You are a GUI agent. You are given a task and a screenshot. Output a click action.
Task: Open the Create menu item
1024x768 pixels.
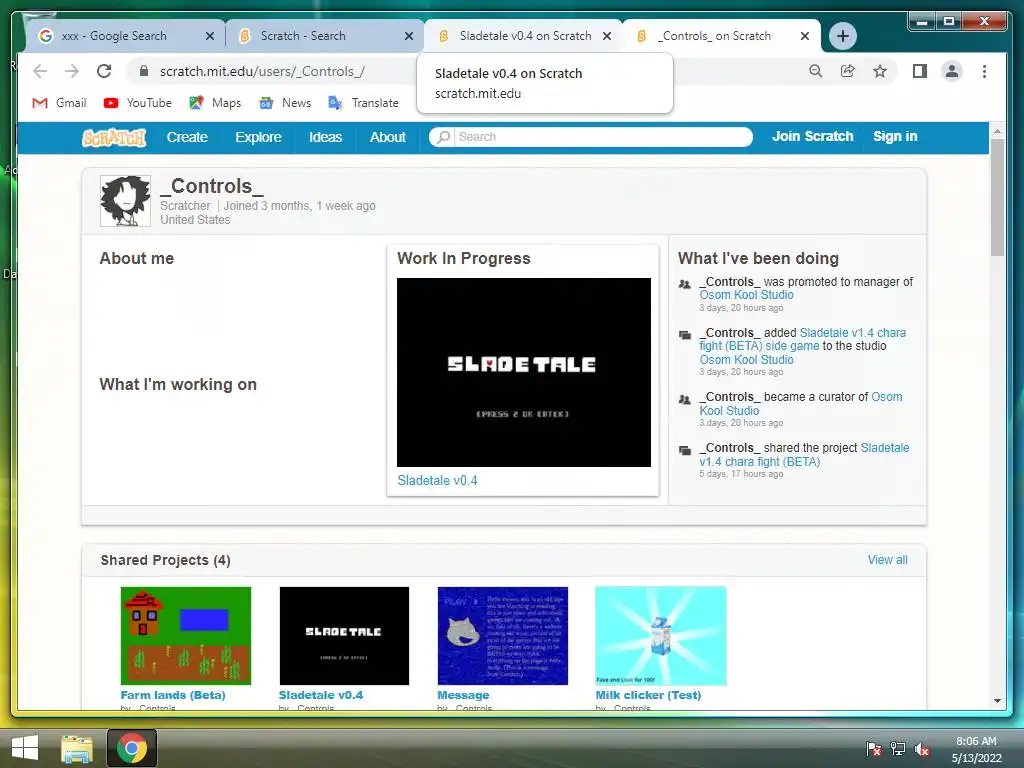(x=187, y=137)
